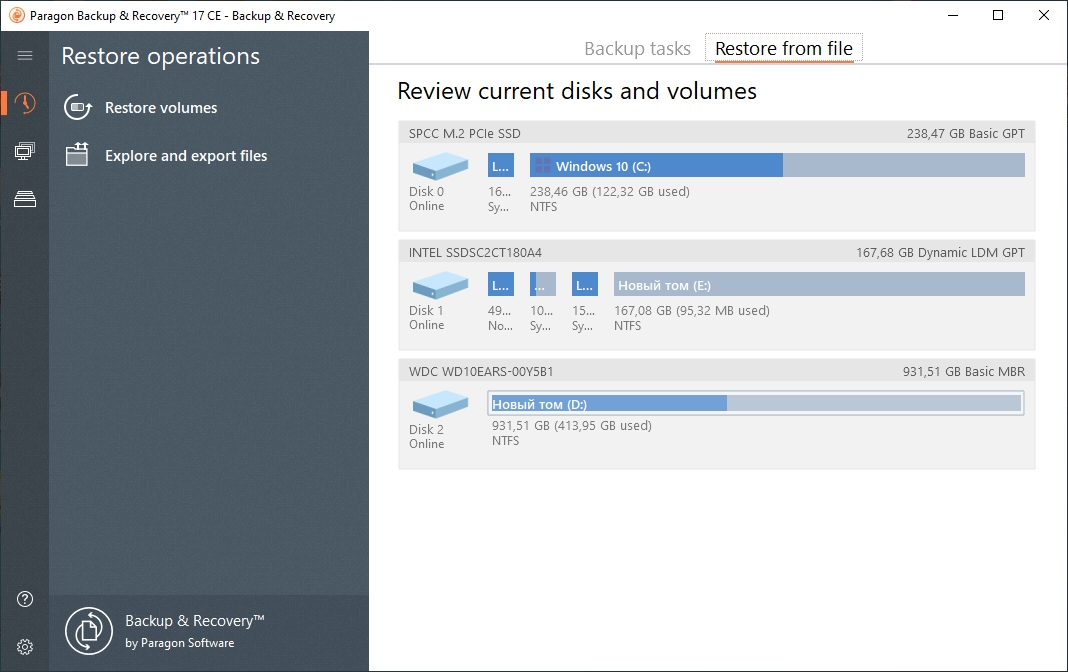The image size is (1068, 672).
Task: Select the 49... partition on Disk 1
Action: click(x=501, y=285)
